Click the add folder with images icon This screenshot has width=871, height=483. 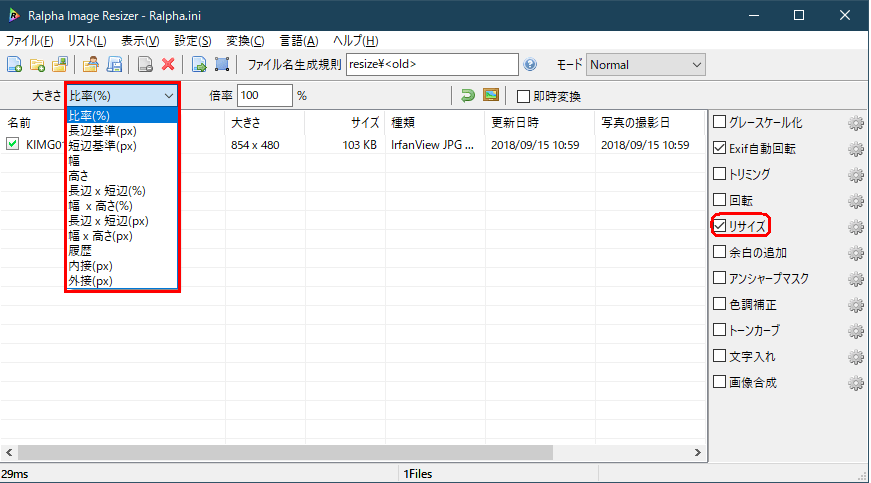(59, 64)
